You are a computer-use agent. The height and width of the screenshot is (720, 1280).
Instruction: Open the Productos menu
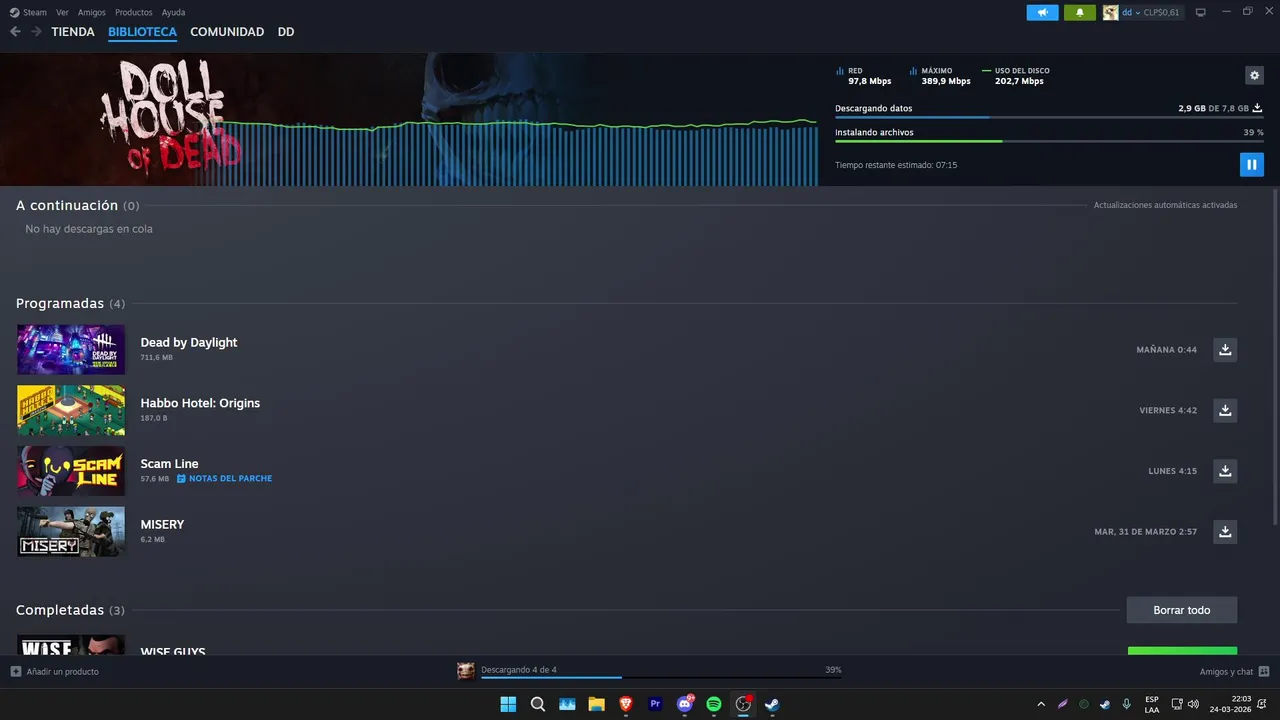(134, 13)
